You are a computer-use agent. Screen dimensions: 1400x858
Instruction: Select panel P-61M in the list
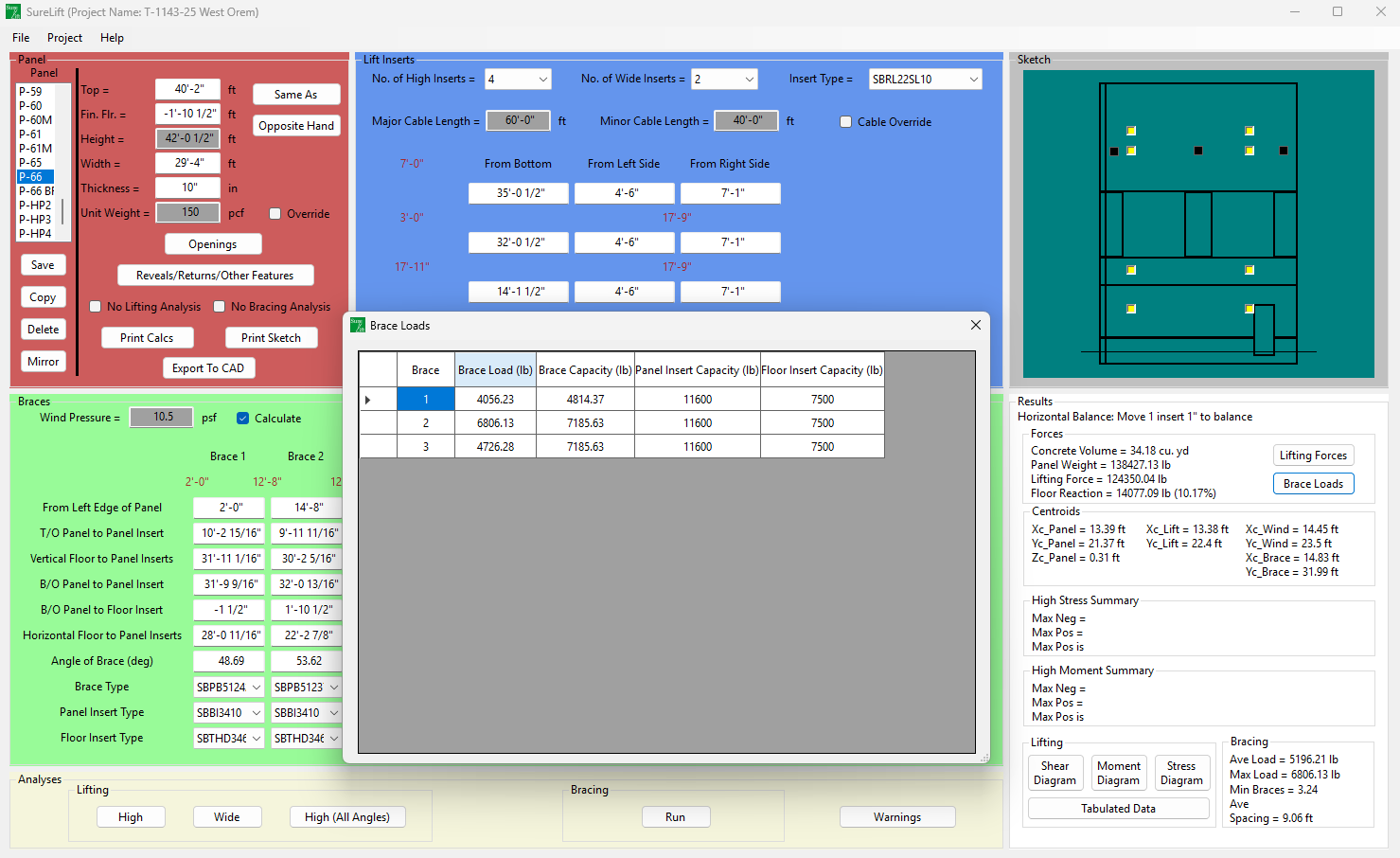click(x=36, y=149)
